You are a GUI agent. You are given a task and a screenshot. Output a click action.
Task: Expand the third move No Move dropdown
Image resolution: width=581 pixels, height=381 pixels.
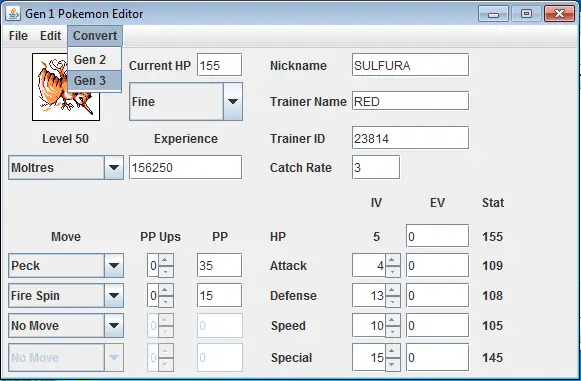coord(114,325)
